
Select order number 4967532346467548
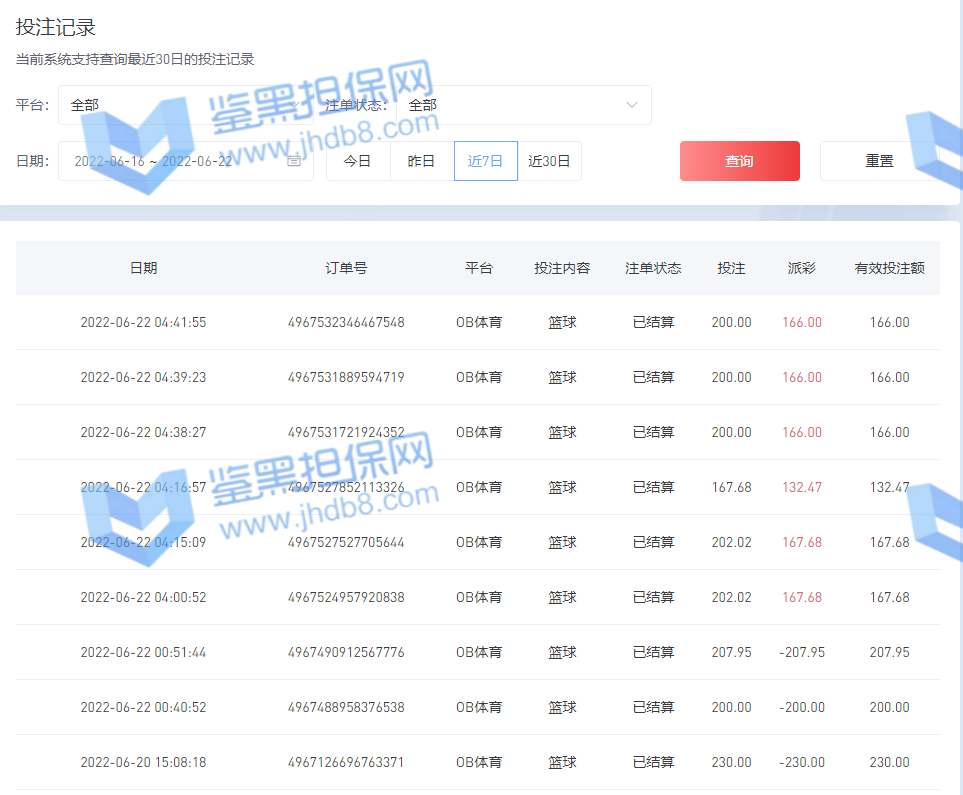[346, 322]
